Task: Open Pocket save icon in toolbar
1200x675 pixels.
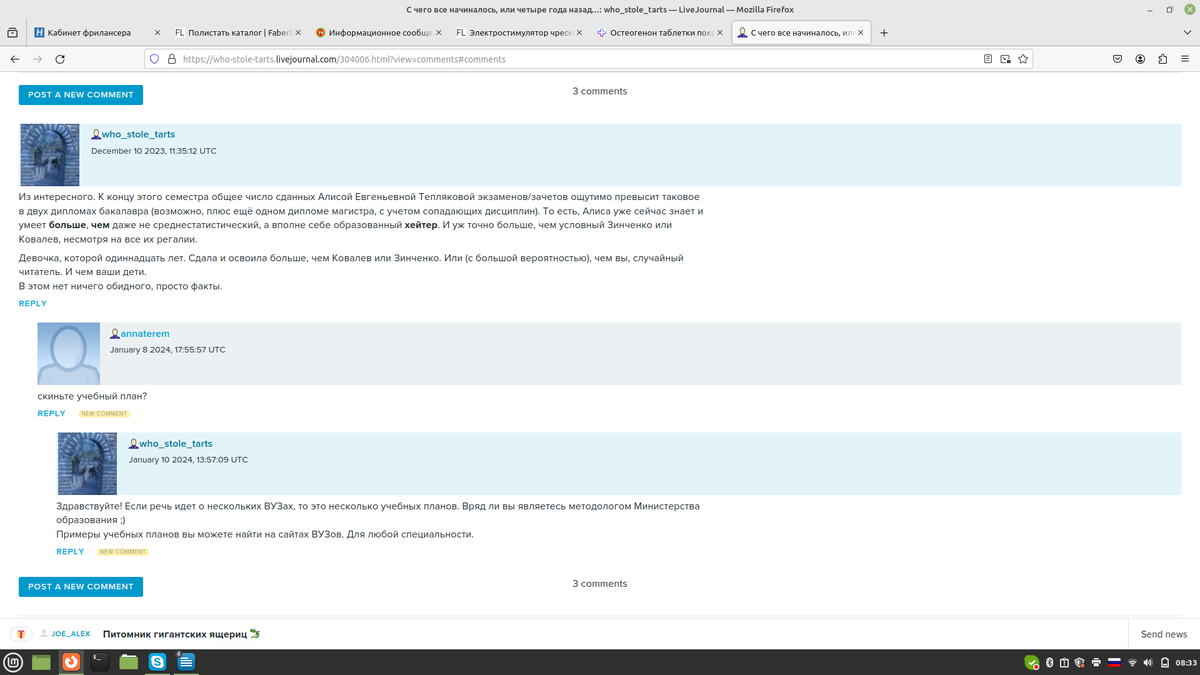Action: (x=1118, y=59)
